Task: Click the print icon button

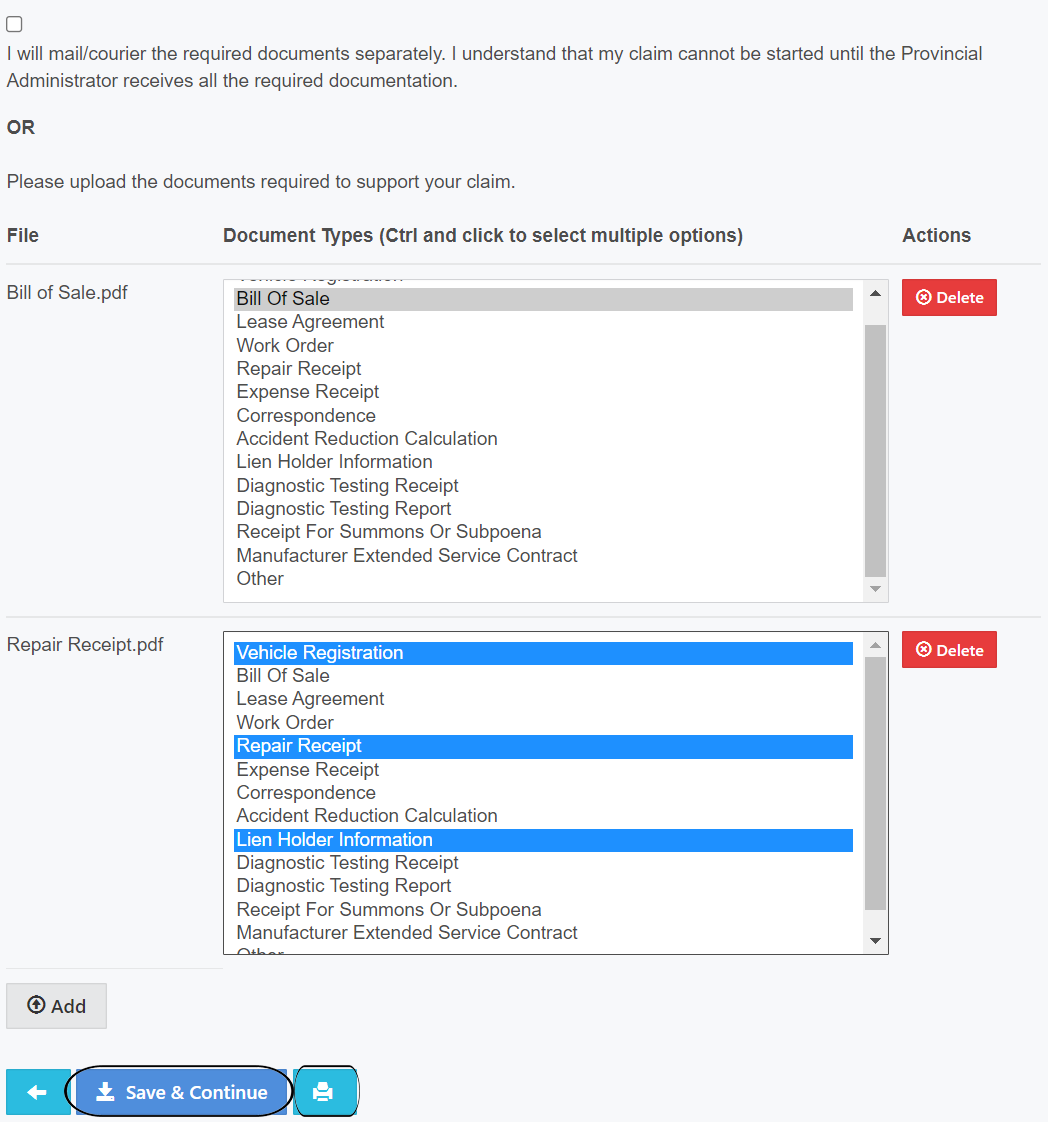Action: click(323, 1092)
